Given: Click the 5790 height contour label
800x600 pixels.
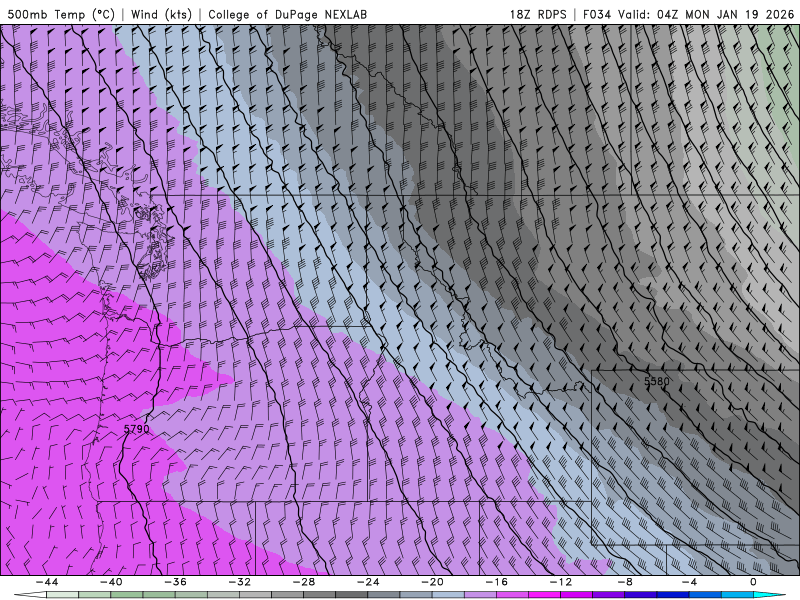Looking at the screenshot, I should [137, 429].
